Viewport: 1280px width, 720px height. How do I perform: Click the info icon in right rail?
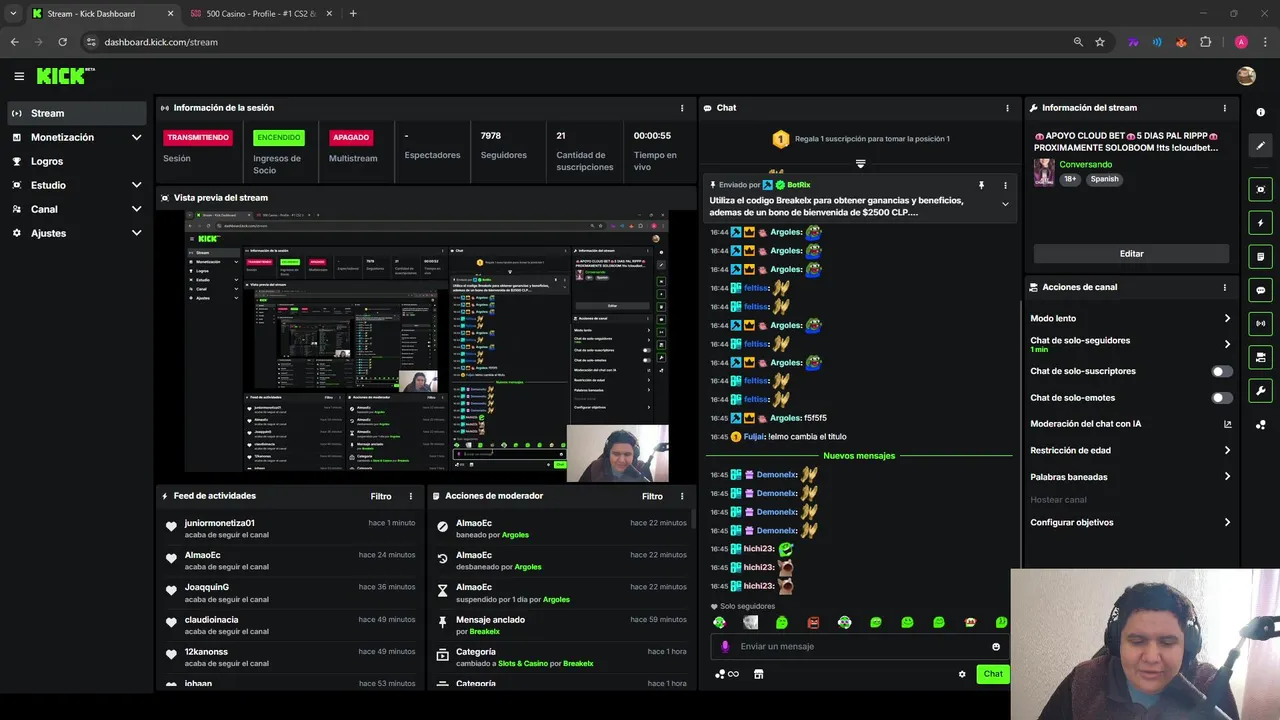[1260, 112]
